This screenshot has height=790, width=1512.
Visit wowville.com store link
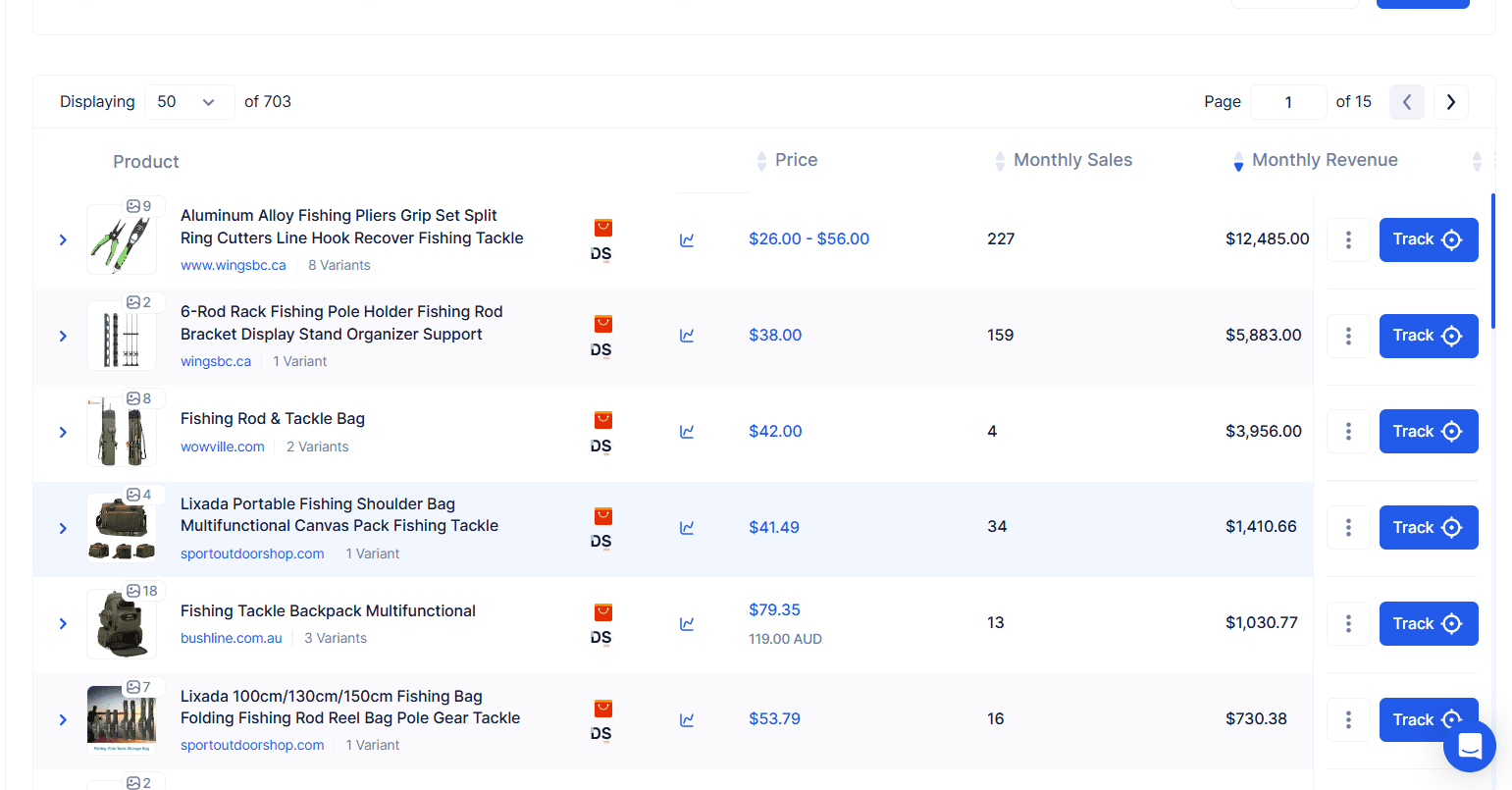pos(223,447)
